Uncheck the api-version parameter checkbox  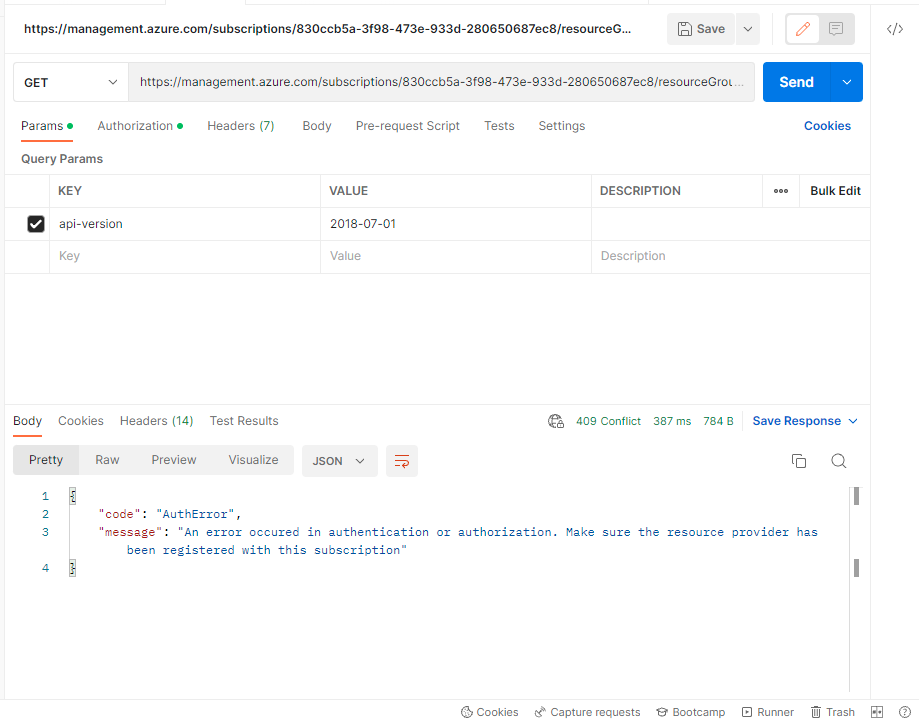36,224
